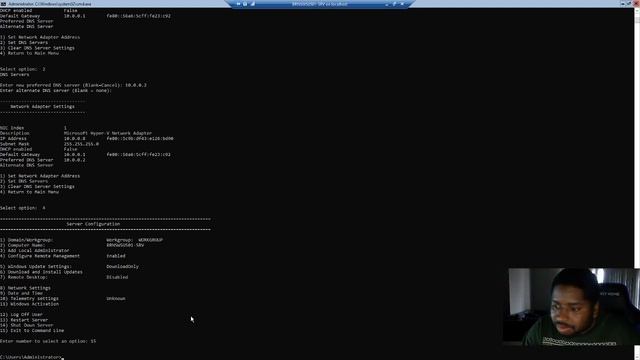This screenshot has height=360, width=640.
Task: Click the 'Computer Name' menu line
Action: coord(72,245)
